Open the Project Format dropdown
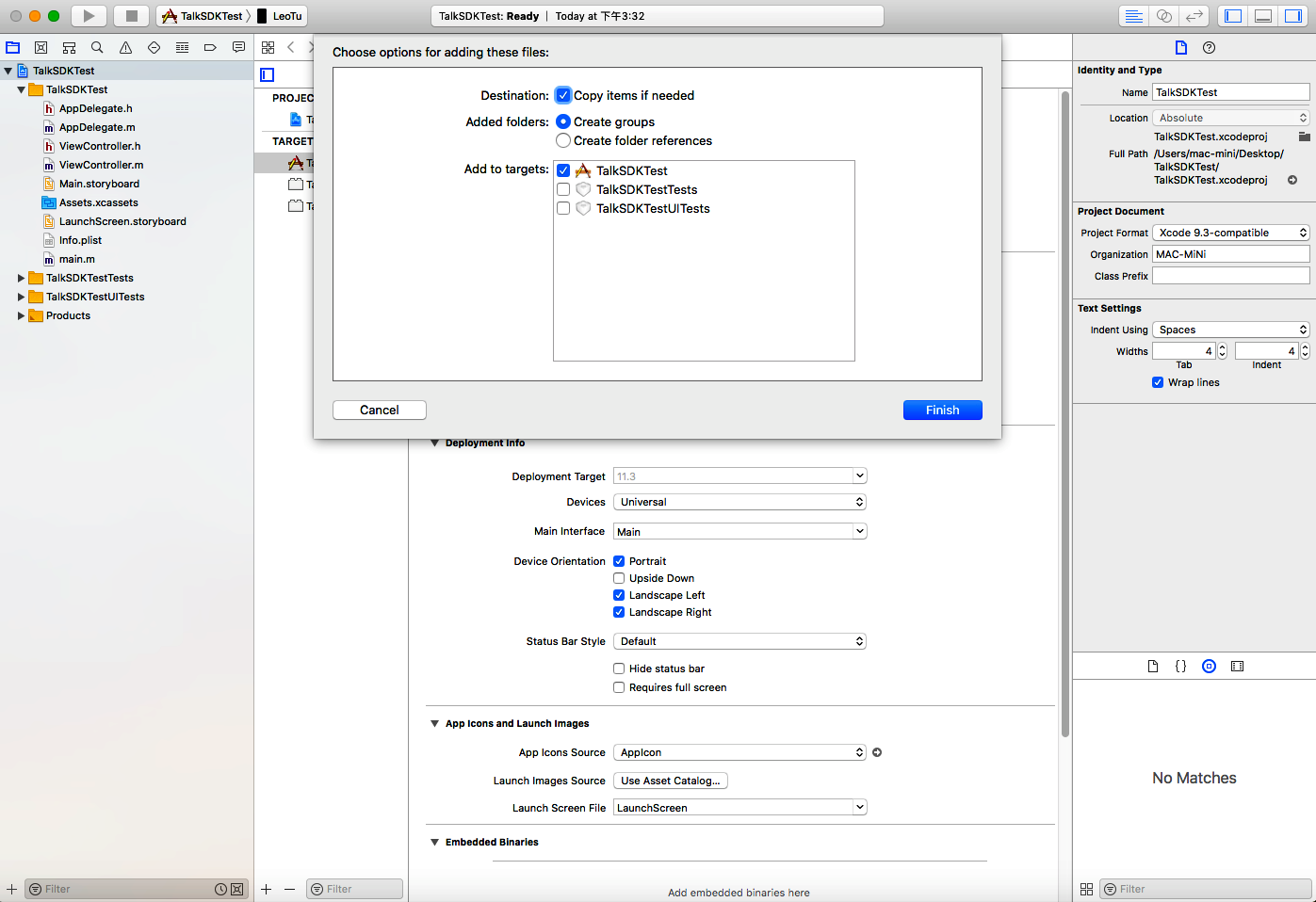This screenshot has height=902, width=1316. point(1231,233)
